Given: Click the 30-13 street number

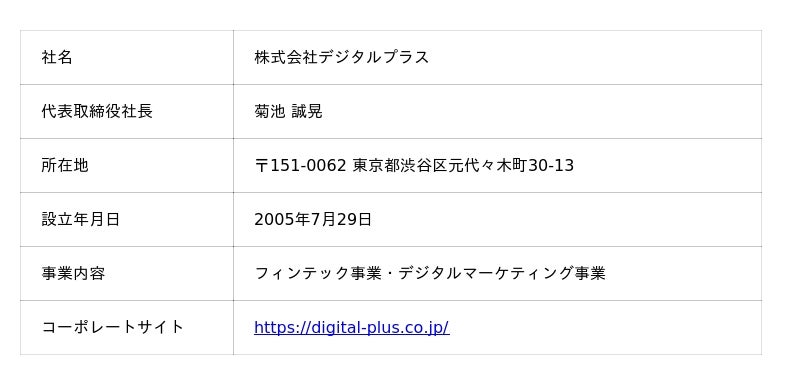Looking at the screenshot, I should tap(551, 165).
